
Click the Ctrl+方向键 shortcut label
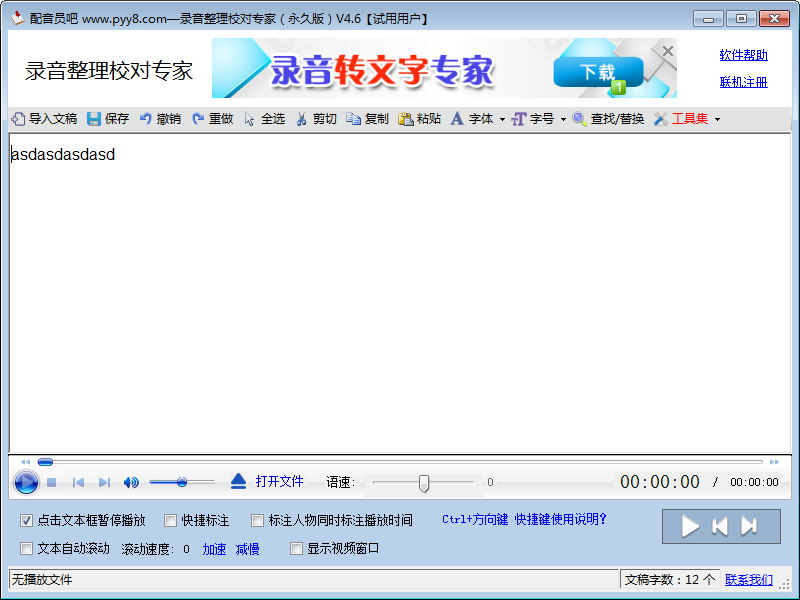[475, 519]
